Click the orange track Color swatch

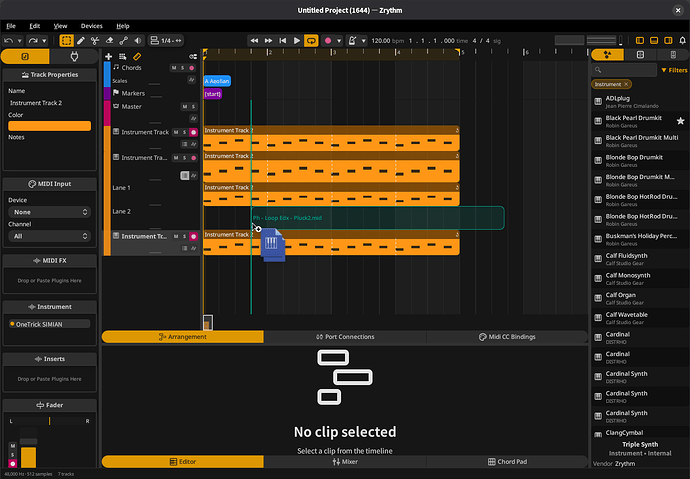49,126
